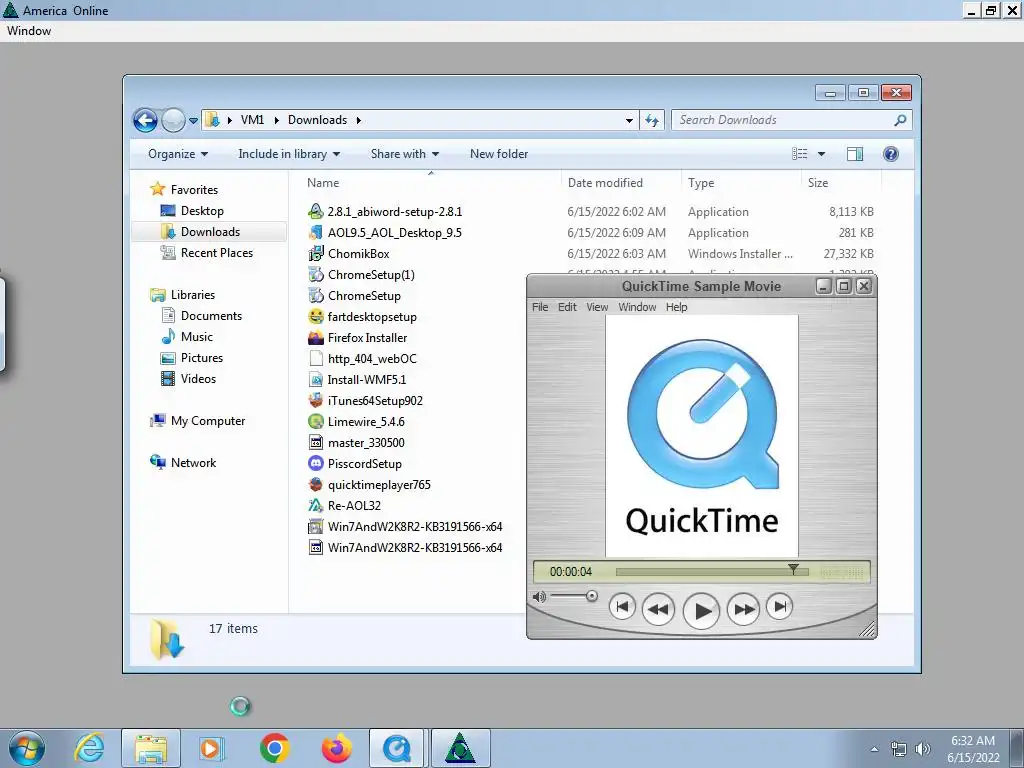Viewport: 1024px width, 768px height.
Task: Open the Share with dropdown
Action: point(405,154)
